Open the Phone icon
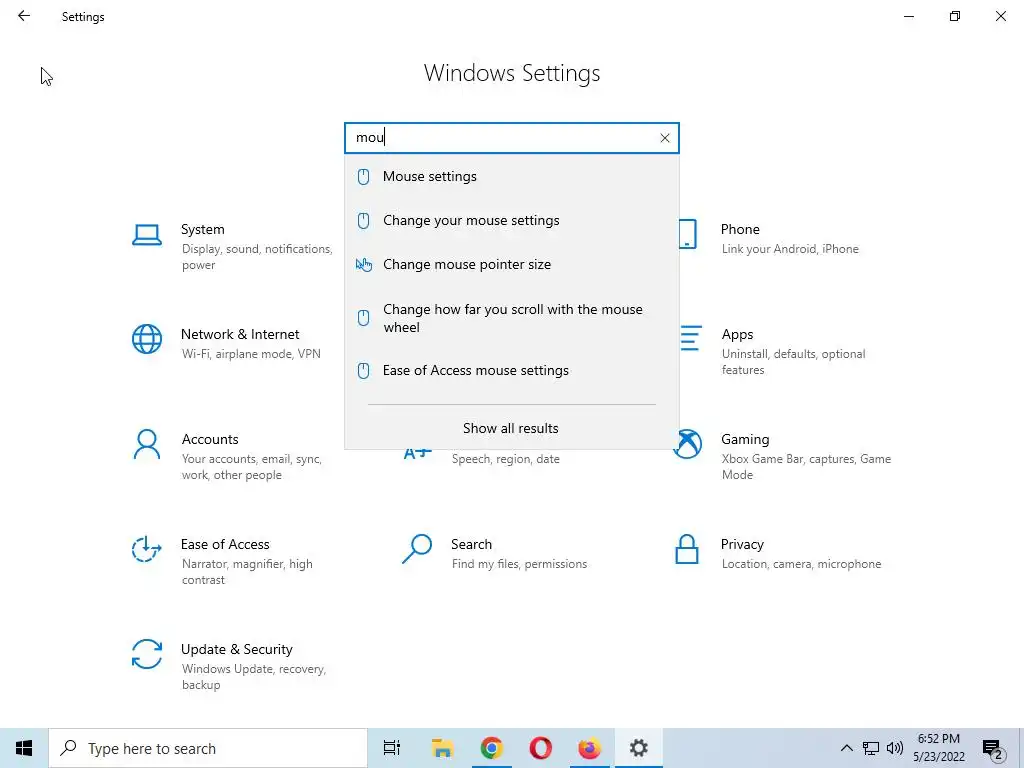 pos(688,234)
